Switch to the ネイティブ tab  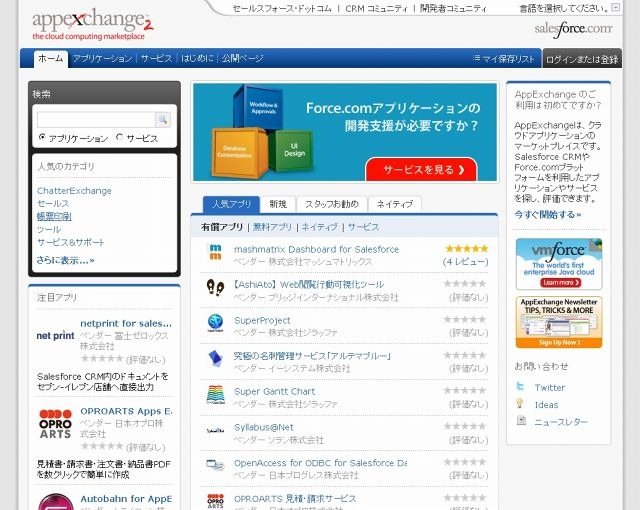click(x=395, y=204)
